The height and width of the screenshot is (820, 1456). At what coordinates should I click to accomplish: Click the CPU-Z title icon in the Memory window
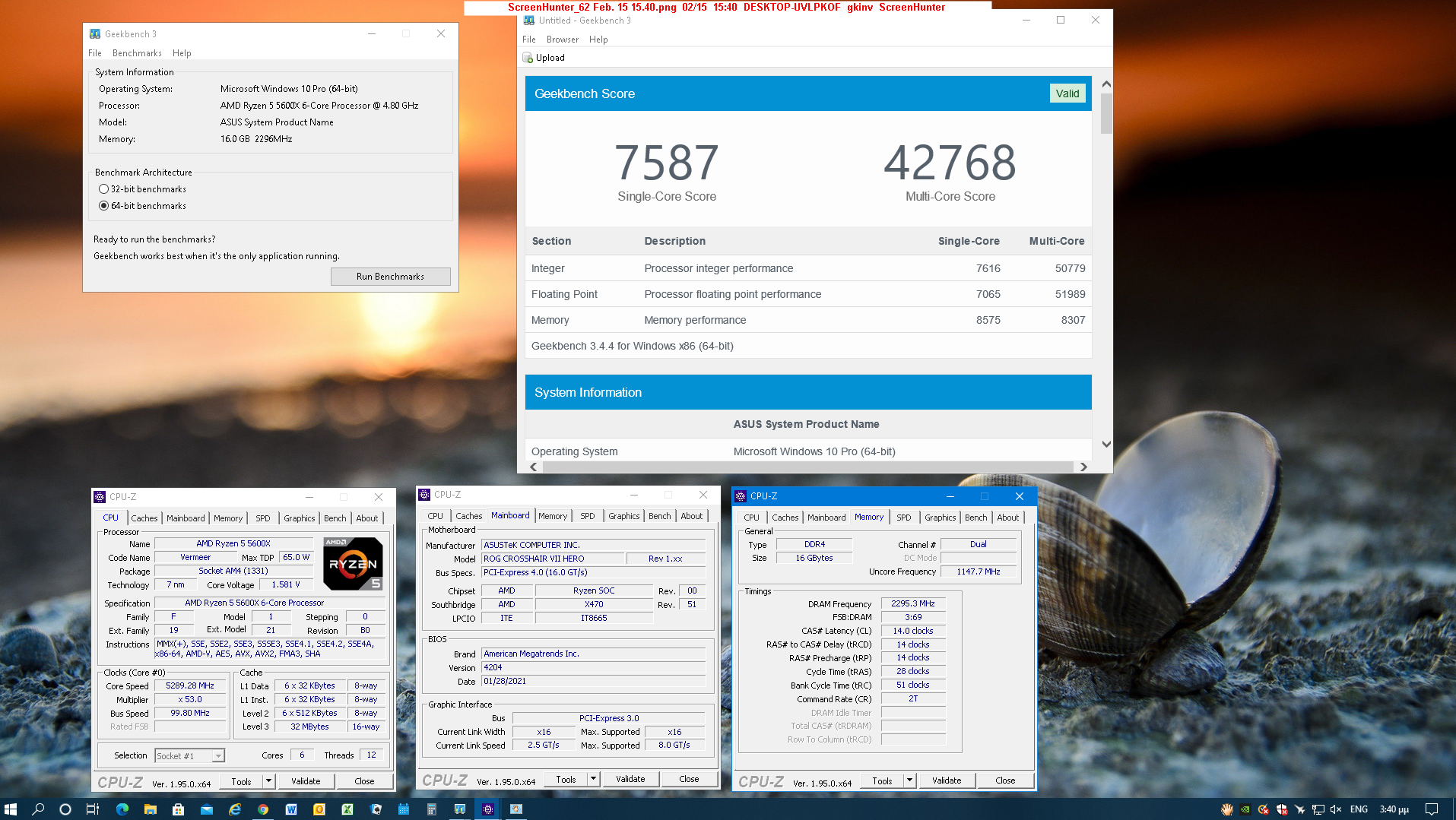(741, 496)
